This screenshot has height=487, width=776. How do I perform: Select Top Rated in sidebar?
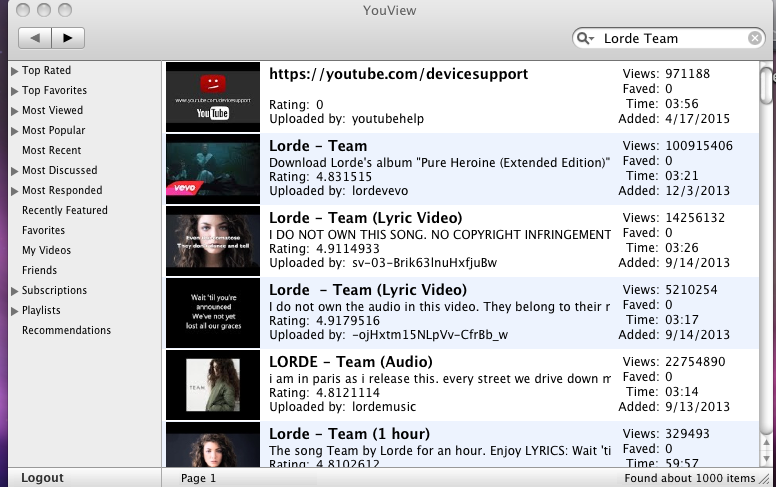(47, 70)
